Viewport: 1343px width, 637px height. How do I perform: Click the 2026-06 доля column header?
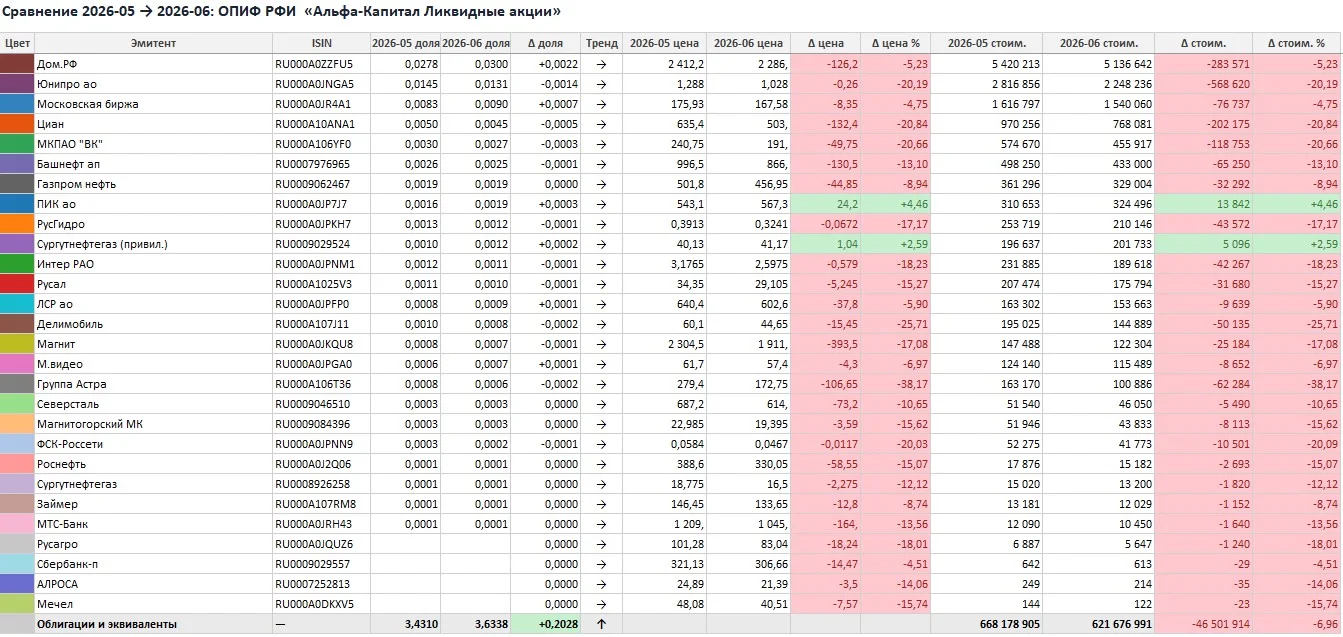[x=476, y=43]
